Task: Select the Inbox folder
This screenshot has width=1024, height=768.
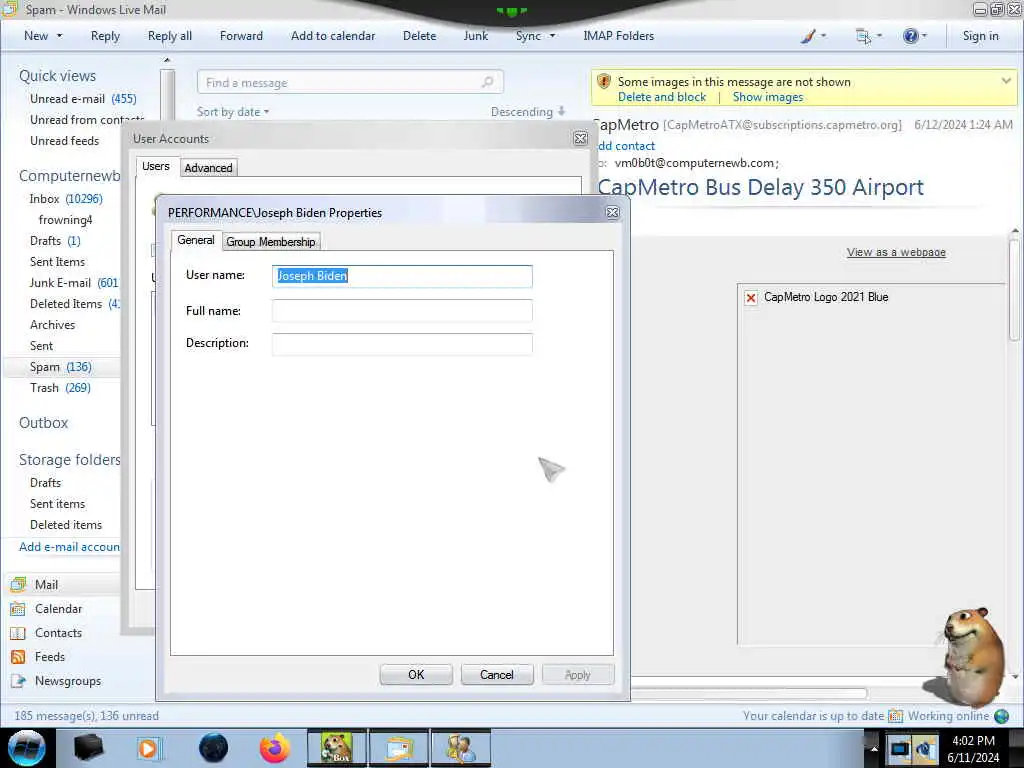Action: [65, 199]
